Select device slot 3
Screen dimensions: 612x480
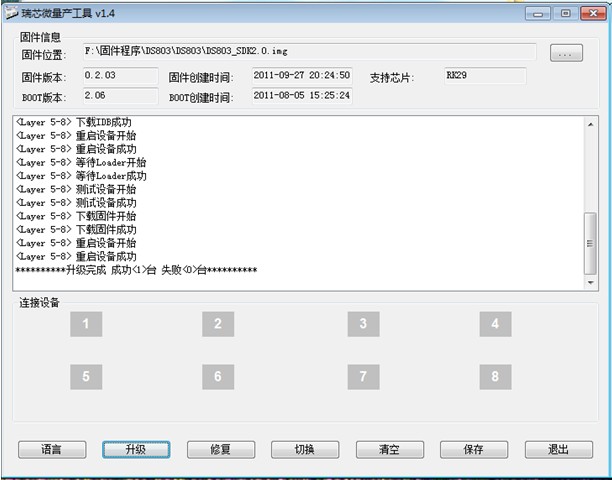point(363,324)
